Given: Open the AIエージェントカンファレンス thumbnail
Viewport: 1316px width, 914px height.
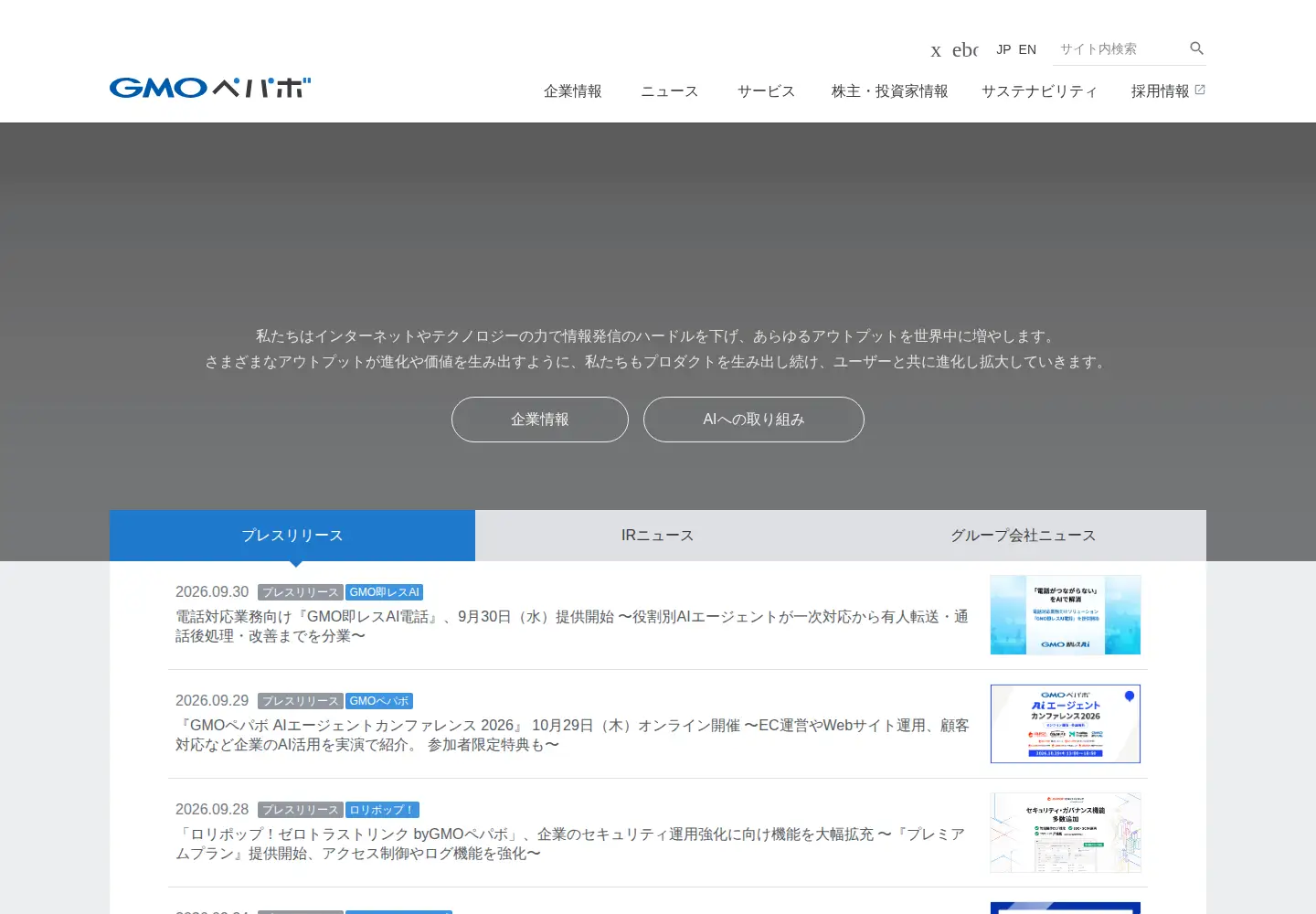Looking at the screenshot, I should [1066, 724].
